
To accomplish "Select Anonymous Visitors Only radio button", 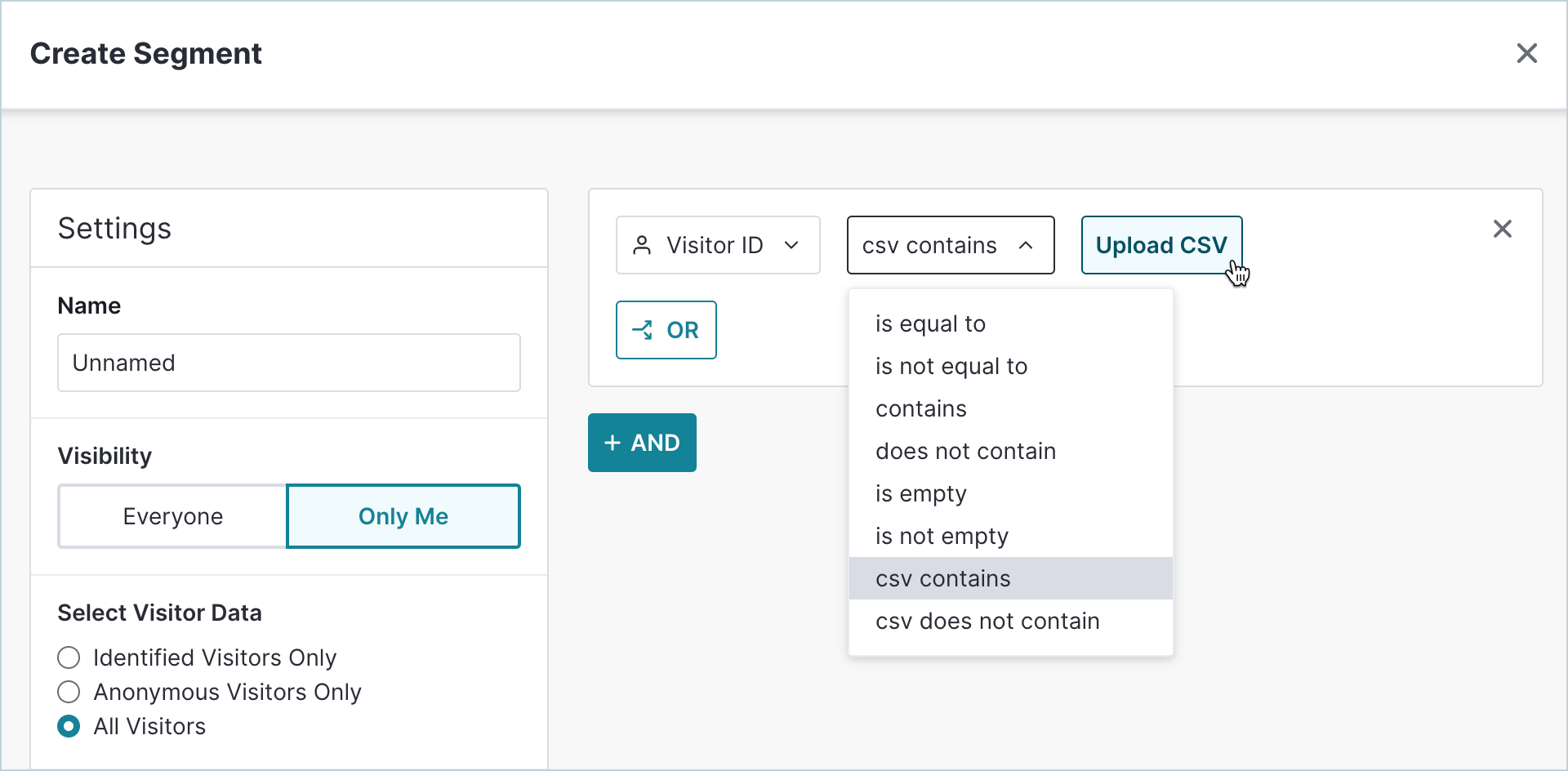I will [69, 692].
